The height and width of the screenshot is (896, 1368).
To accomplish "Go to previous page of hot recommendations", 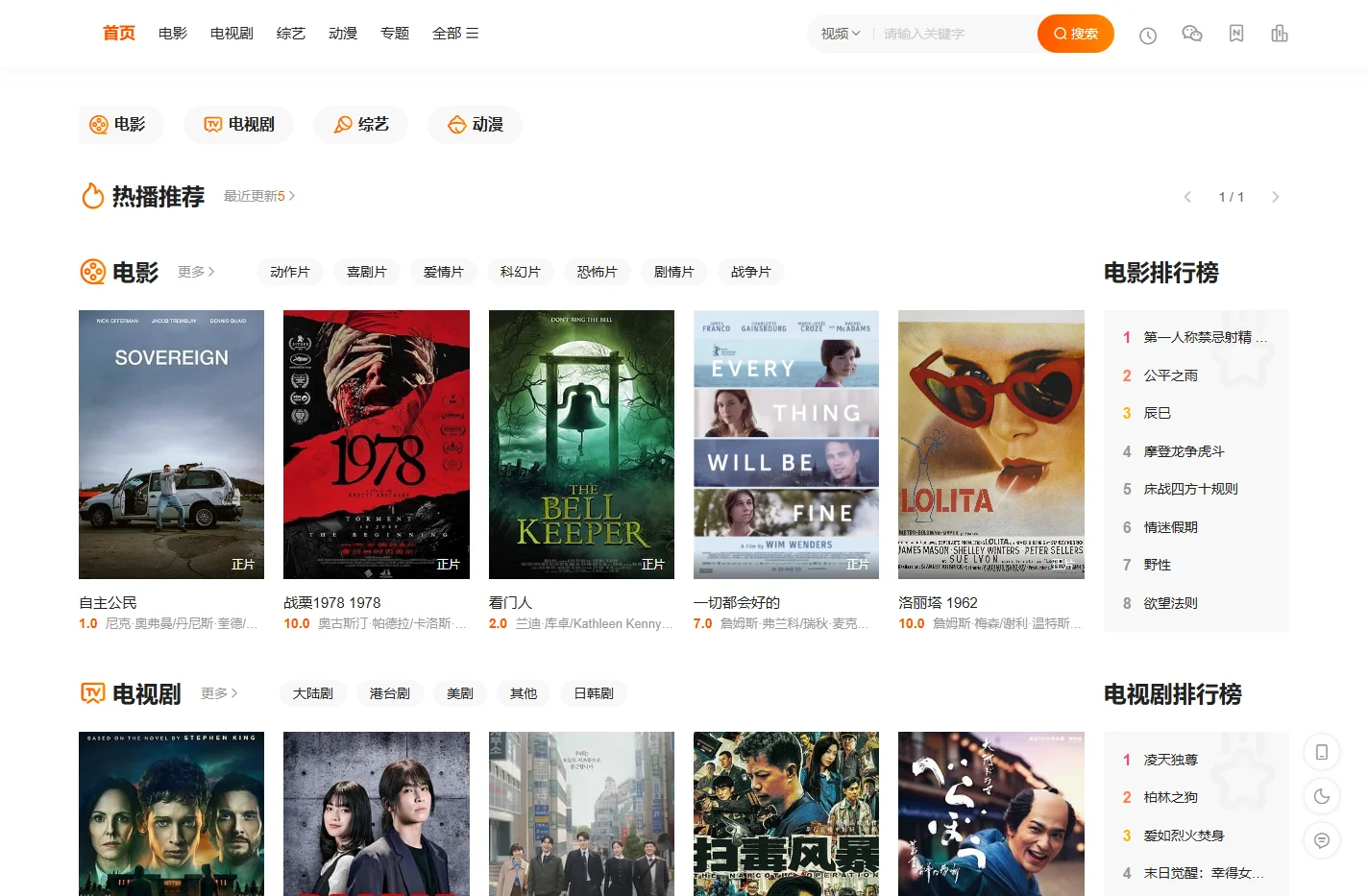I will pos(1187,197).
